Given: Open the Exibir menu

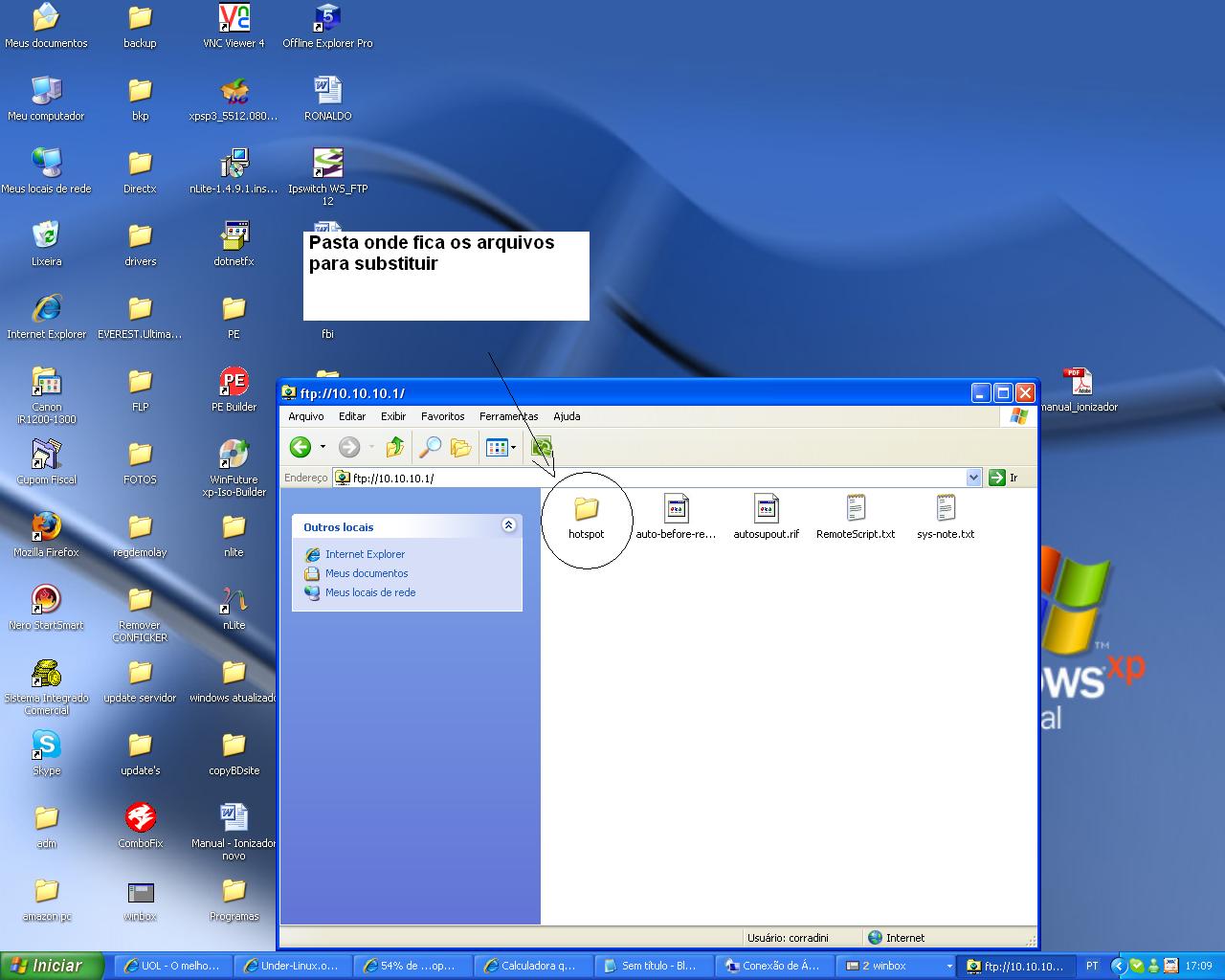Looking at the screenshot, I should (393, 416).
